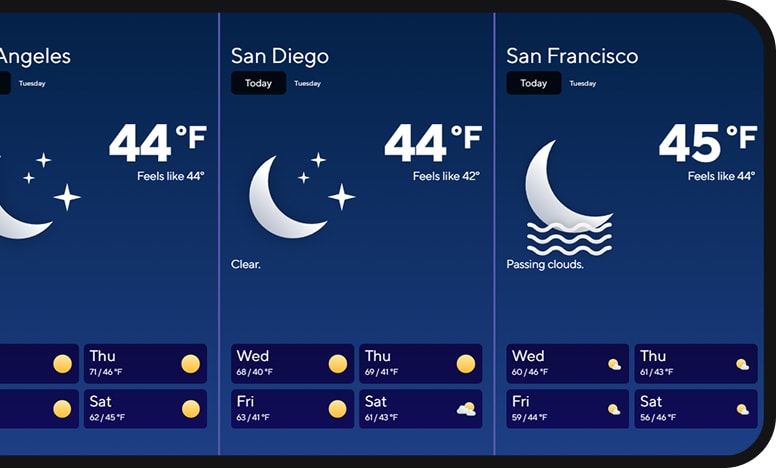Click San Francisco 45 °F temperature reading
This screenshot has height=468, width=776.
(x=706, y=144)
